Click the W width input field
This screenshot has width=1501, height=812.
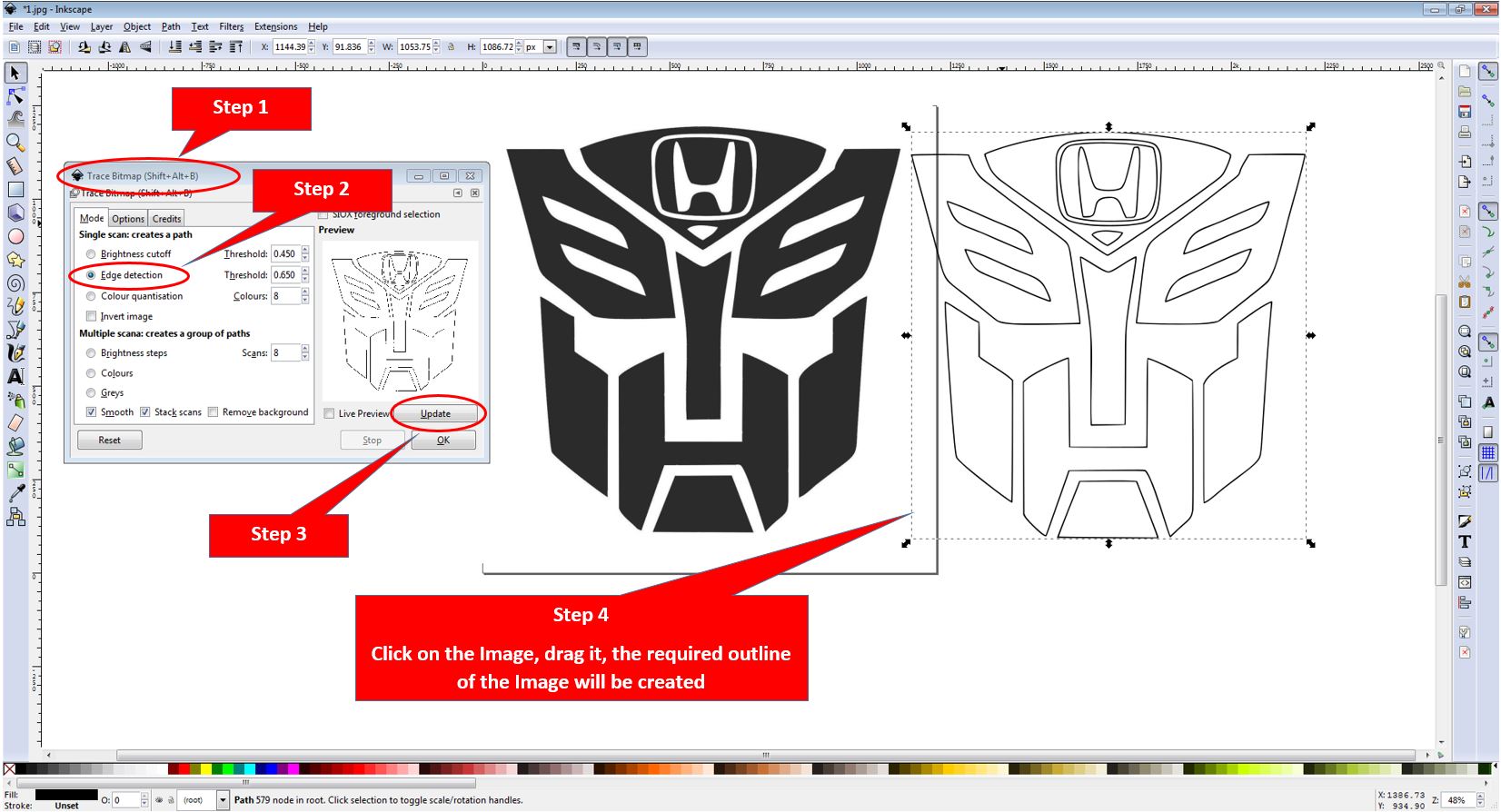pyautogui.click(x=413, y=47)
